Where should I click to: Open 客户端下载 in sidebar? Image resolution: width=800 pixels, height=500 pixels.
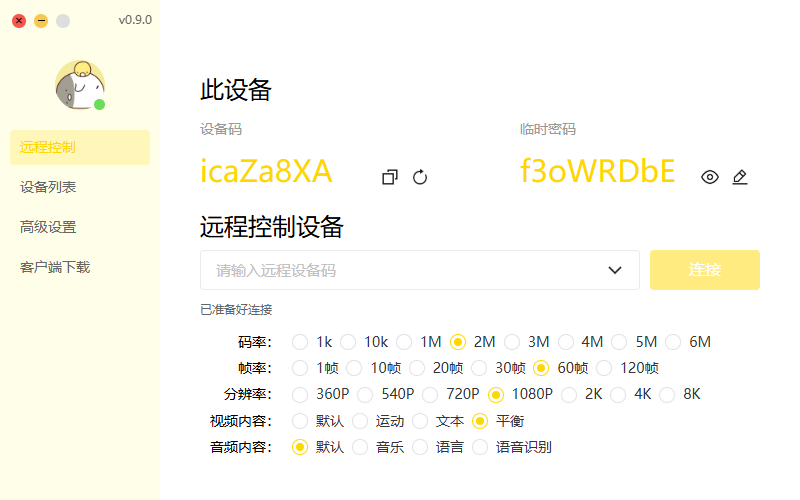pos(80,267)
